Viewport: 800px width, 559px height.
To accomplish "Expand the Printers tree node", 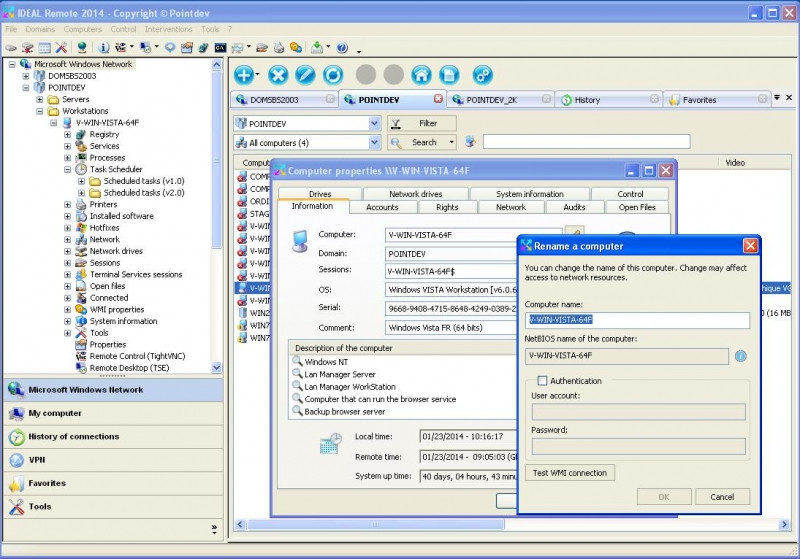I will point(67,205).
